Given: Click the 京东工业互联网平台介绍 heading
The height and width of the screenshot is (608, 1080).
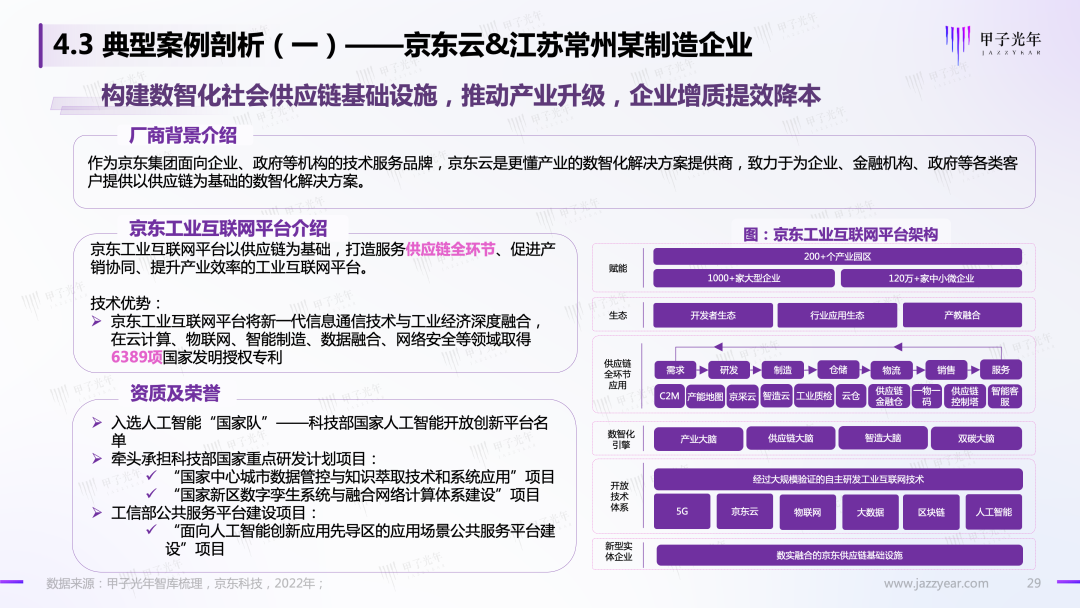Looking at the screenshot, I should [228, 229].
